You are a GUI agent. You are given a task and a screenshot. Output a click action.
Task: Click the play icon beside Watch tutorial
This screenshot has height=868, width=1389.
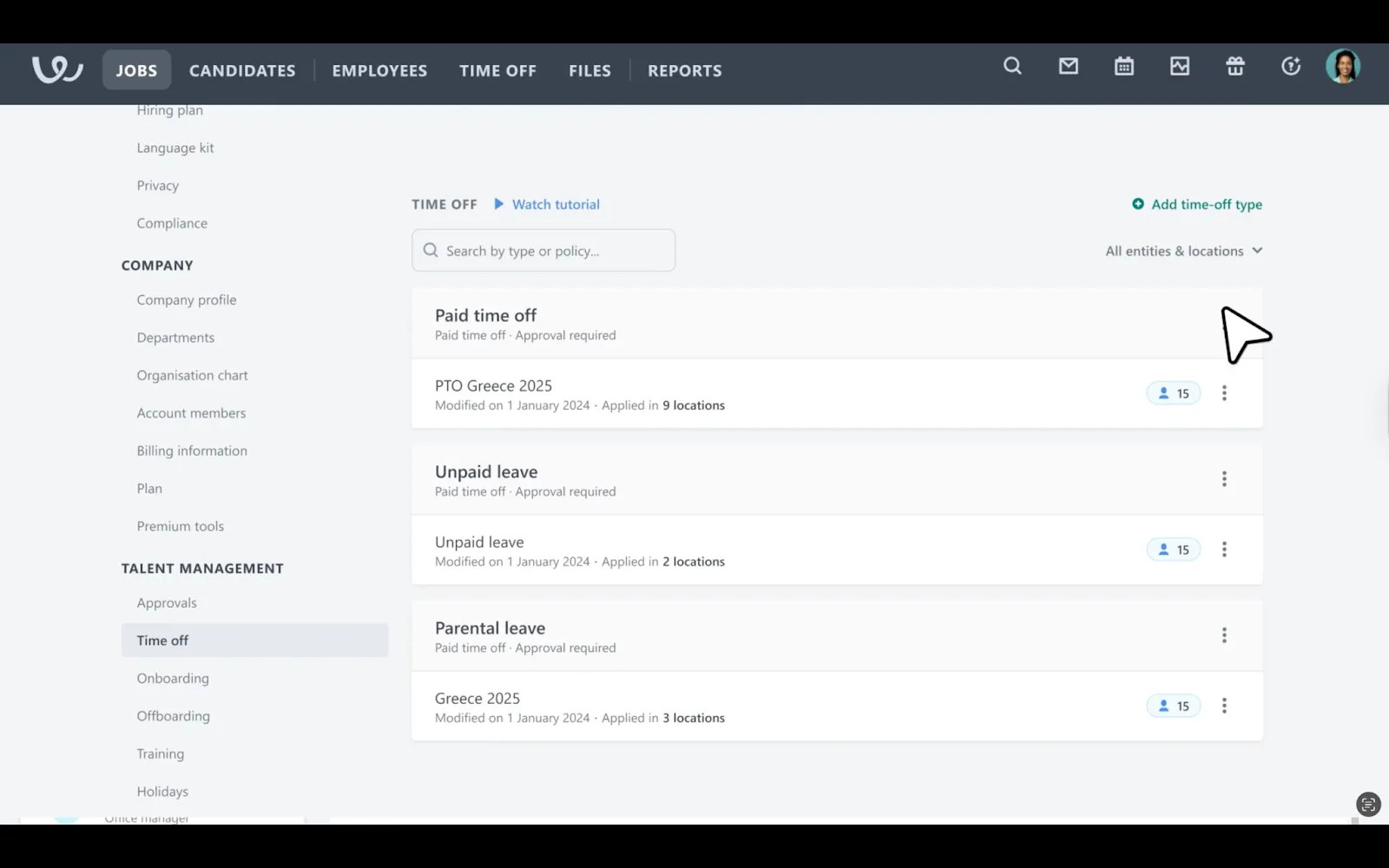(x=499, y=204)
